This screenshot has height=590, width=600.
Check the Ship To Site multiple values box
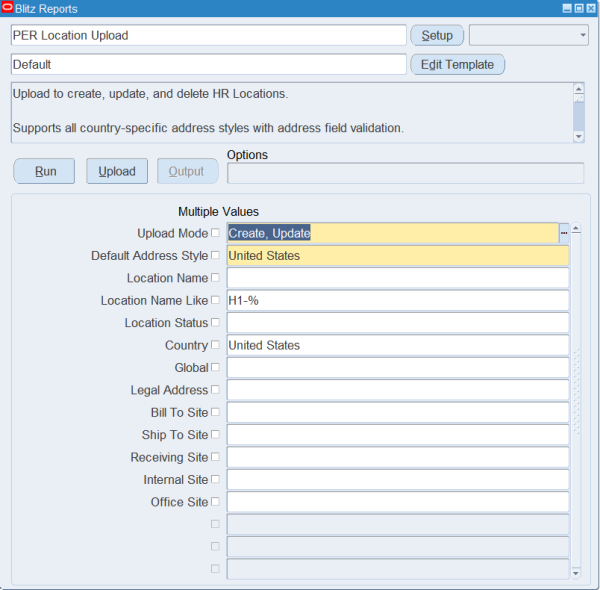point(215,434)
